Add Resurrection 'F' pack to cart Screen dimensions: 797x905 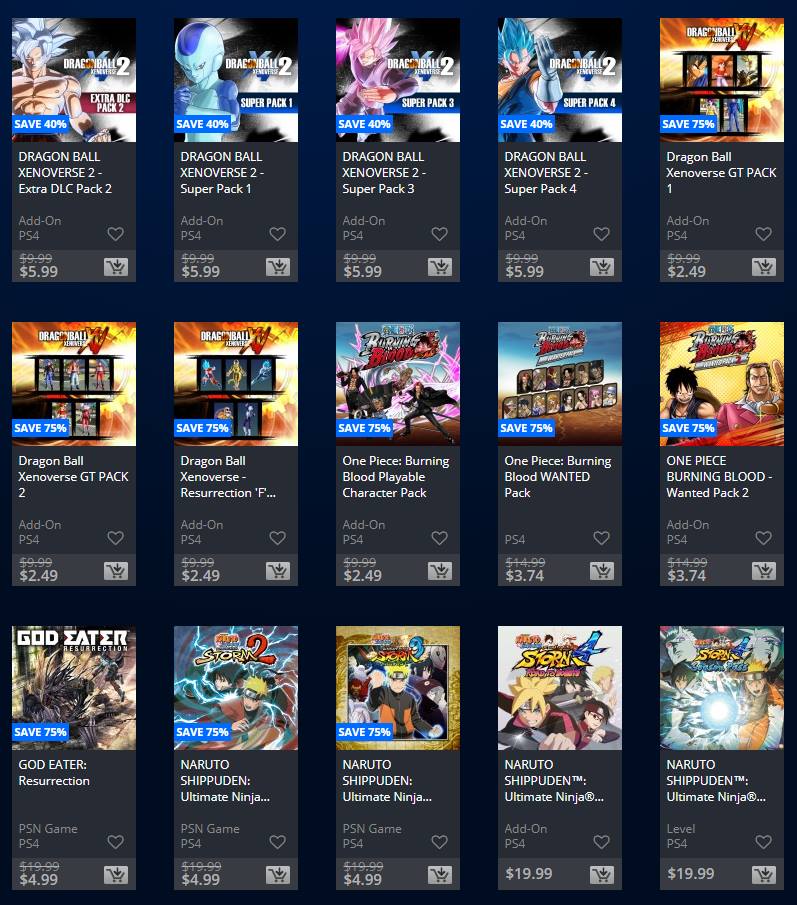[x=278, y=571]
